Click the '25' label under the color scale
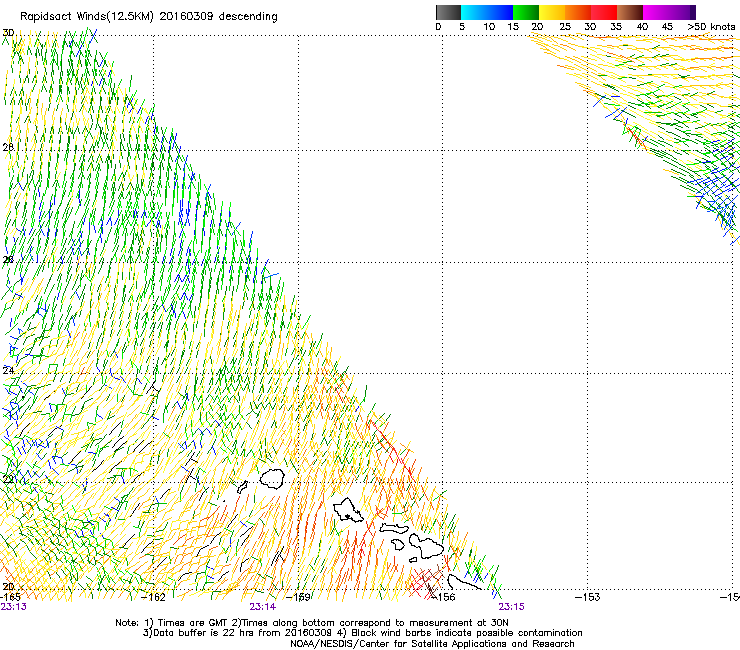Viewport: 740px width, 650px height. coord(565,27)
